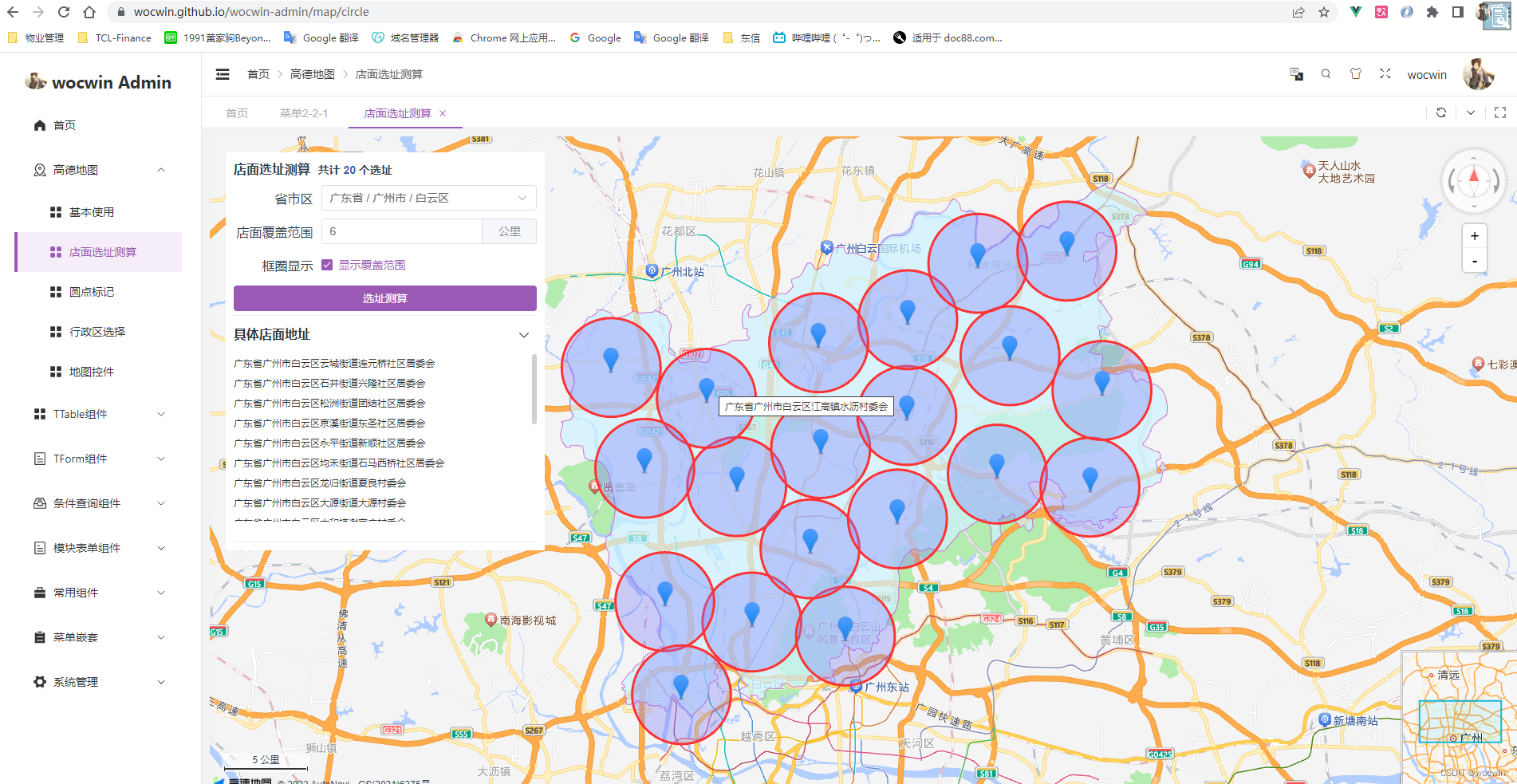Click the map compass rotation control
The height and width of the screenshot is (784, 1517).
1473,181
